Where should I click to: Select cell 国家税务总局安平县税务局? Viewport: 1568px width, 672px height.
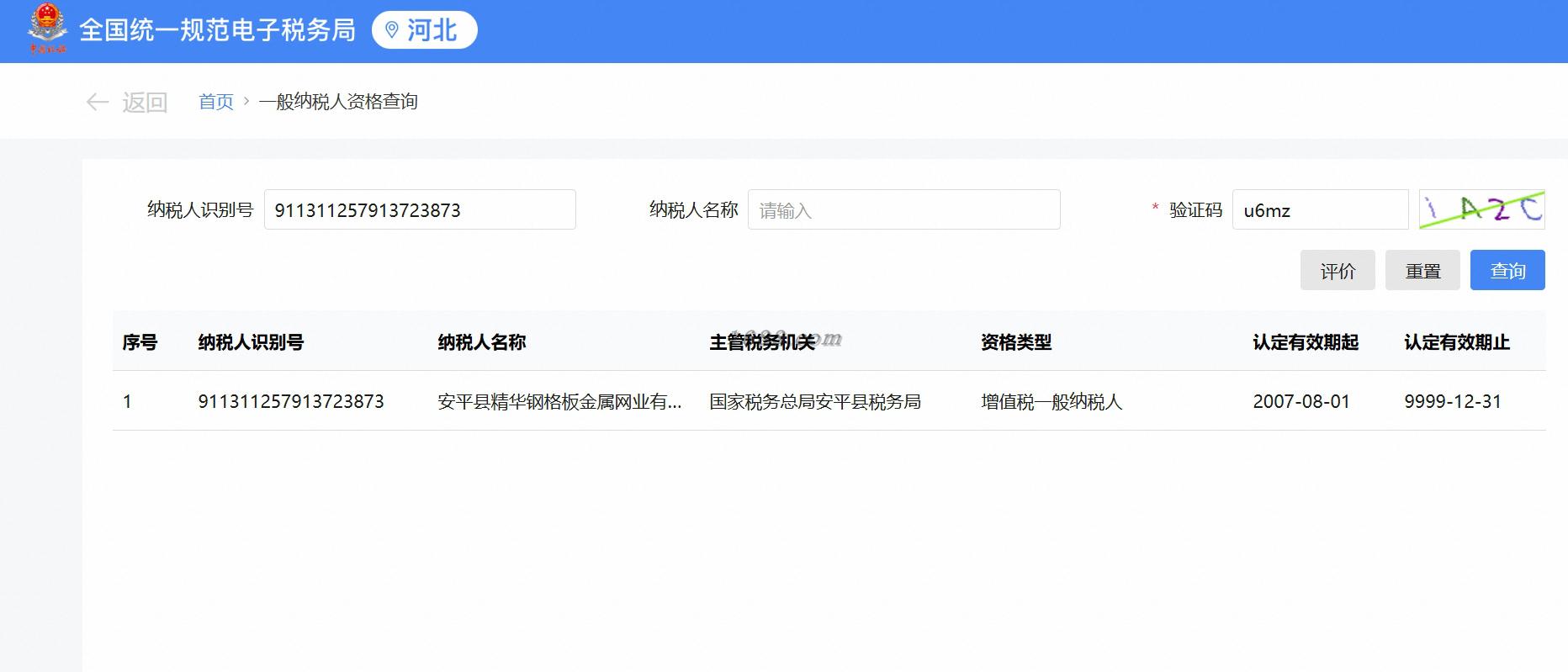pos(815,401)
